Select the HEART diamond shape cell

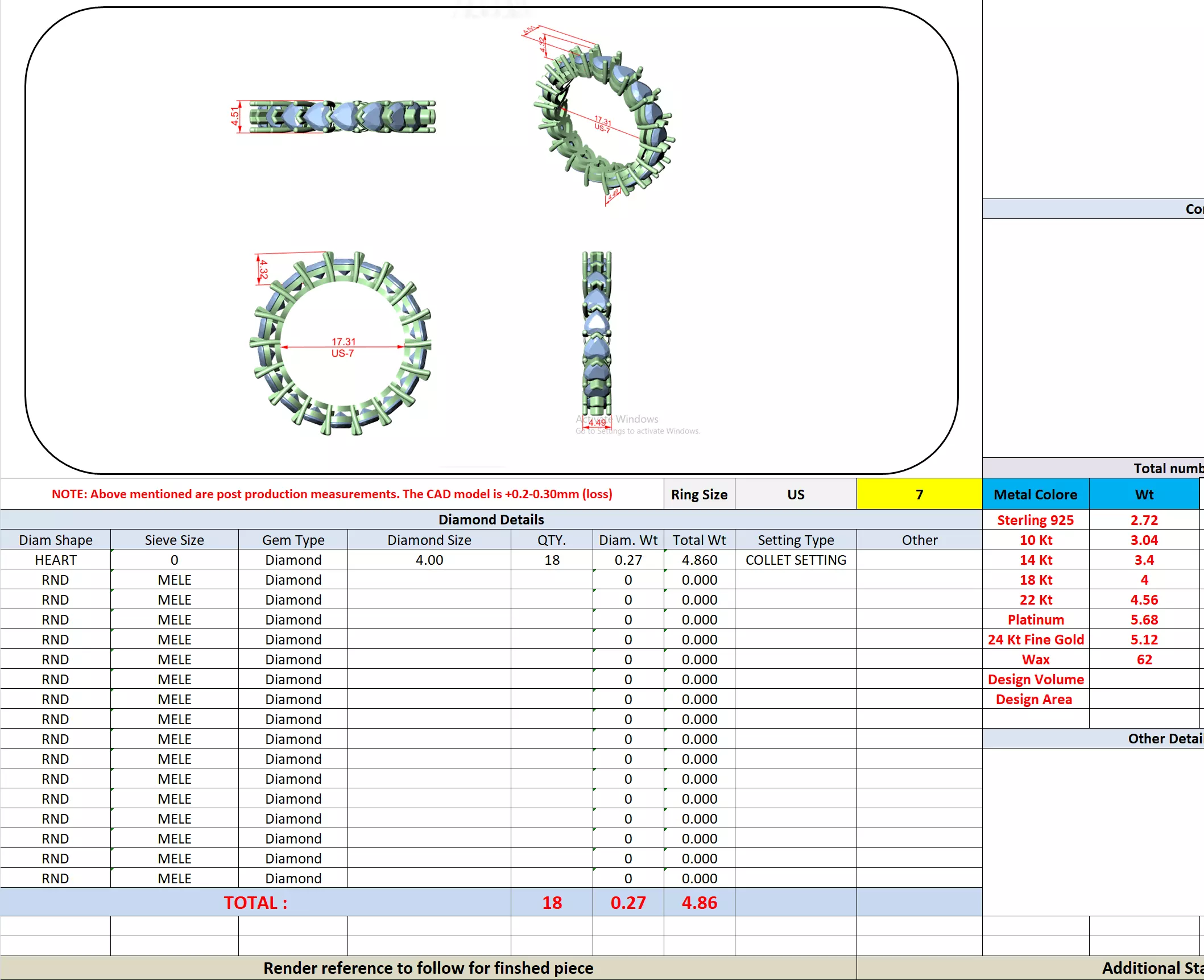55,560
